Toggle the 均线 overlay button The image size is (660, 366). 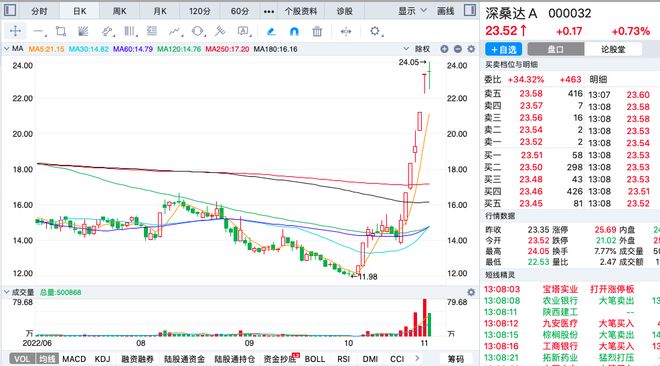click(47, 359)
